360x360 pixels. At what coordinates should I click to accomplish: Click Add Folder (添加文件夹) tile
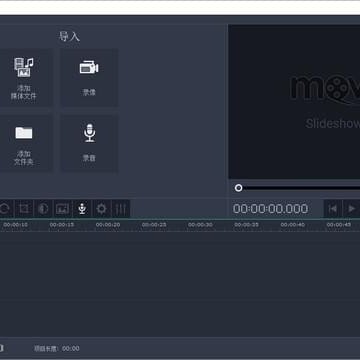[24, 143]
